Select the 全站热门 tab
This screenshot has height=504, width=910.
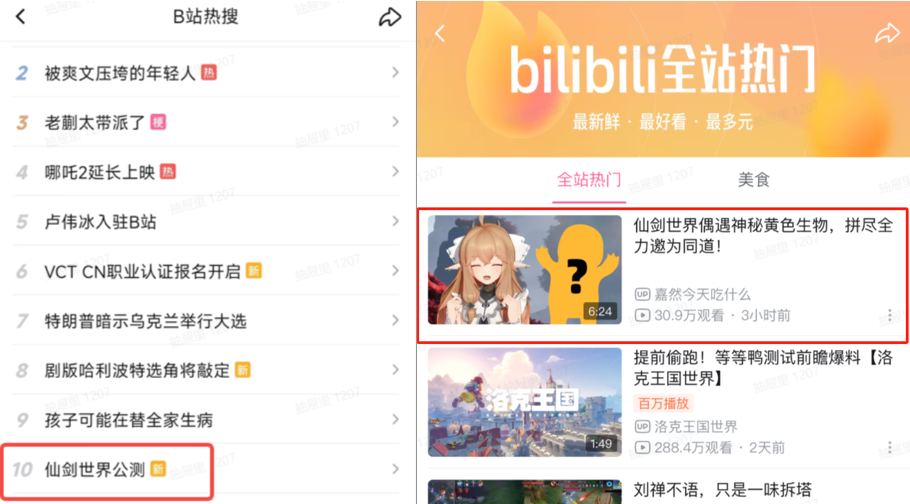pyautogui.click(x=588, y=180)
